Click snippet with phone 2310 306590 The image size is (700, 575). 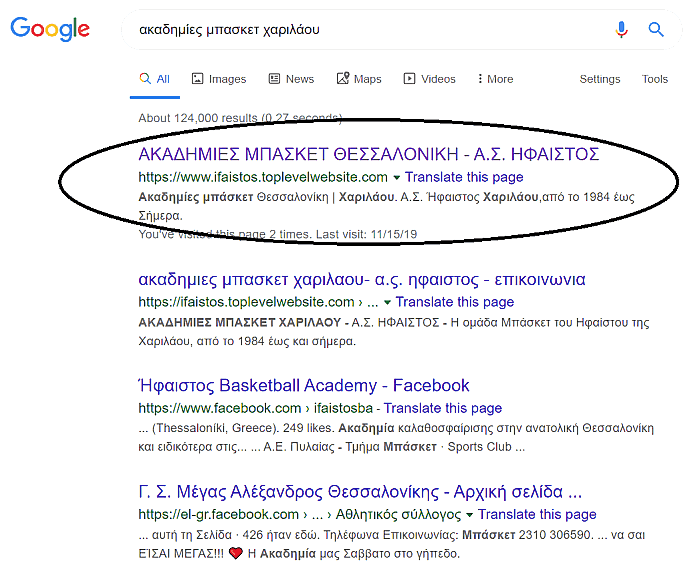392,544
